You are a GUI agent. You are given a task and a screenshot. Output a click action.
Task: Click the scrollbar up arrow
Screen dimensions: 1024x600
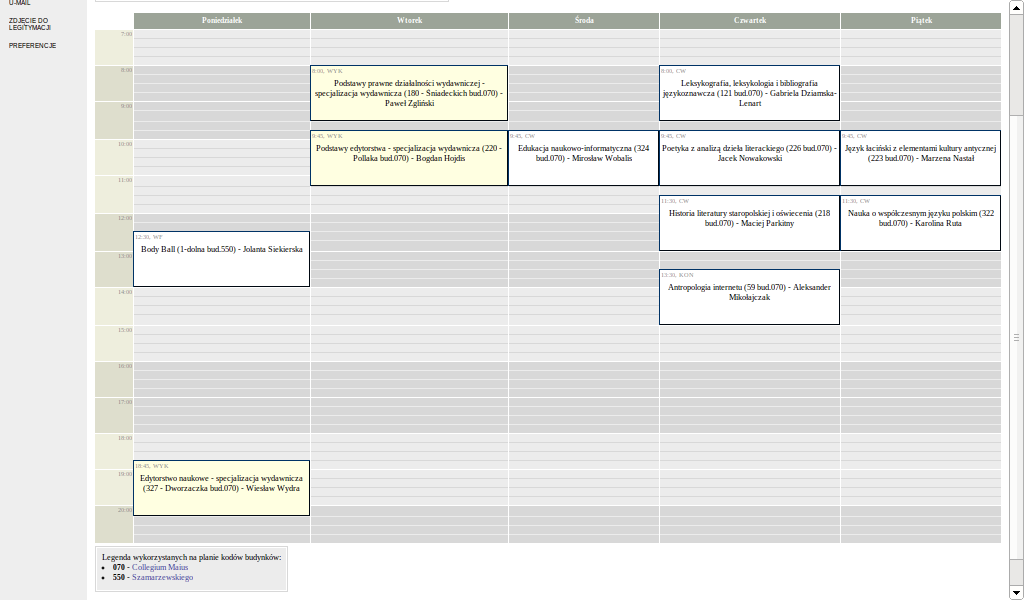[1016, 5]
